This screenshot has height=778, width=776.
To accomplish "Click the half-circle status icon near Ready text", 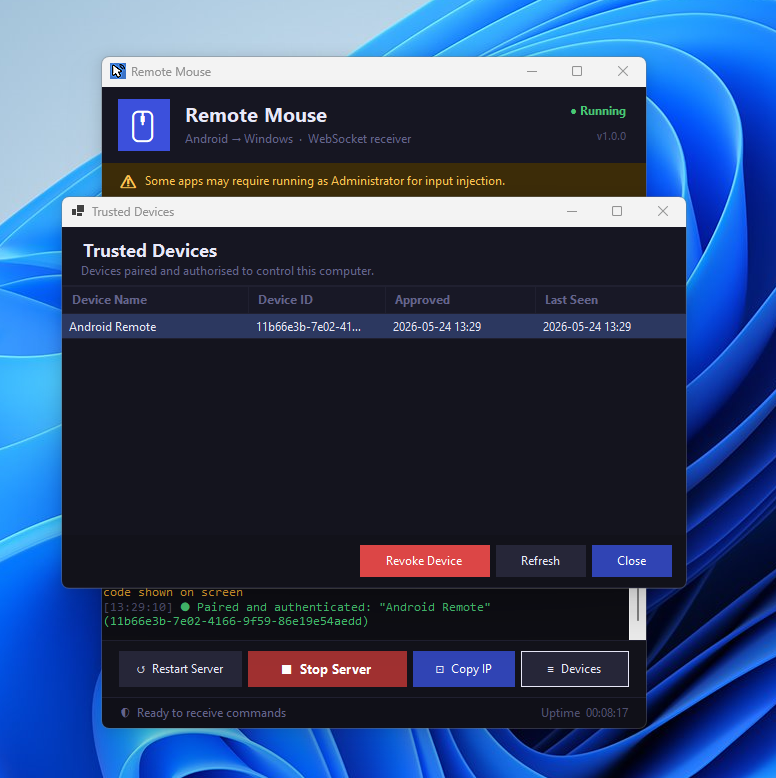I will click(x=125, y=713).
